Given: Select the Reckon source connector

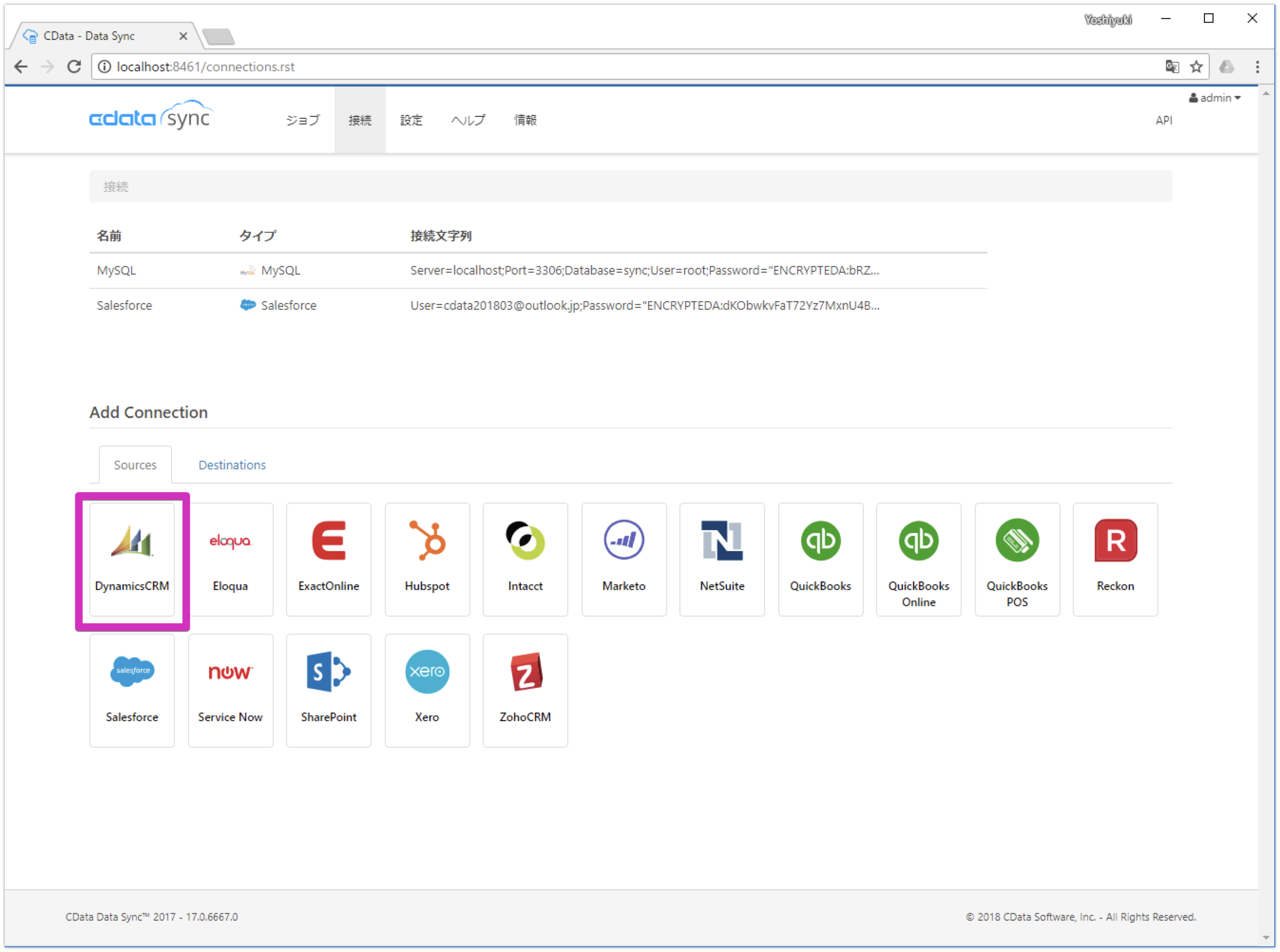Looking at the screenshot, I should (x=1115, y=558).
